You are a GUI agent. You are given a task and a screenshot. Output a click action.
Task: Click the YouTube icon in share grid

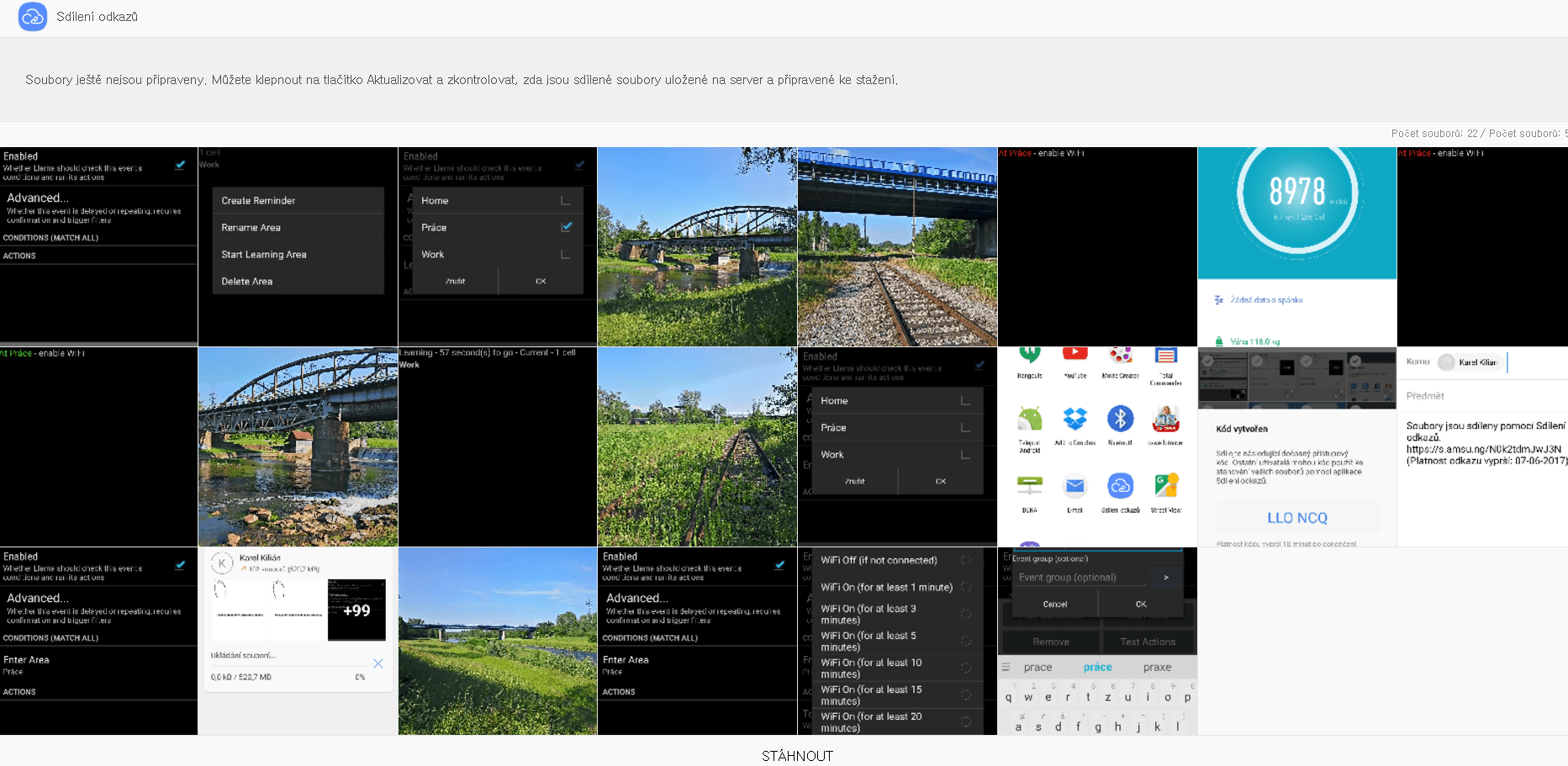click(x=1074, y=355)
